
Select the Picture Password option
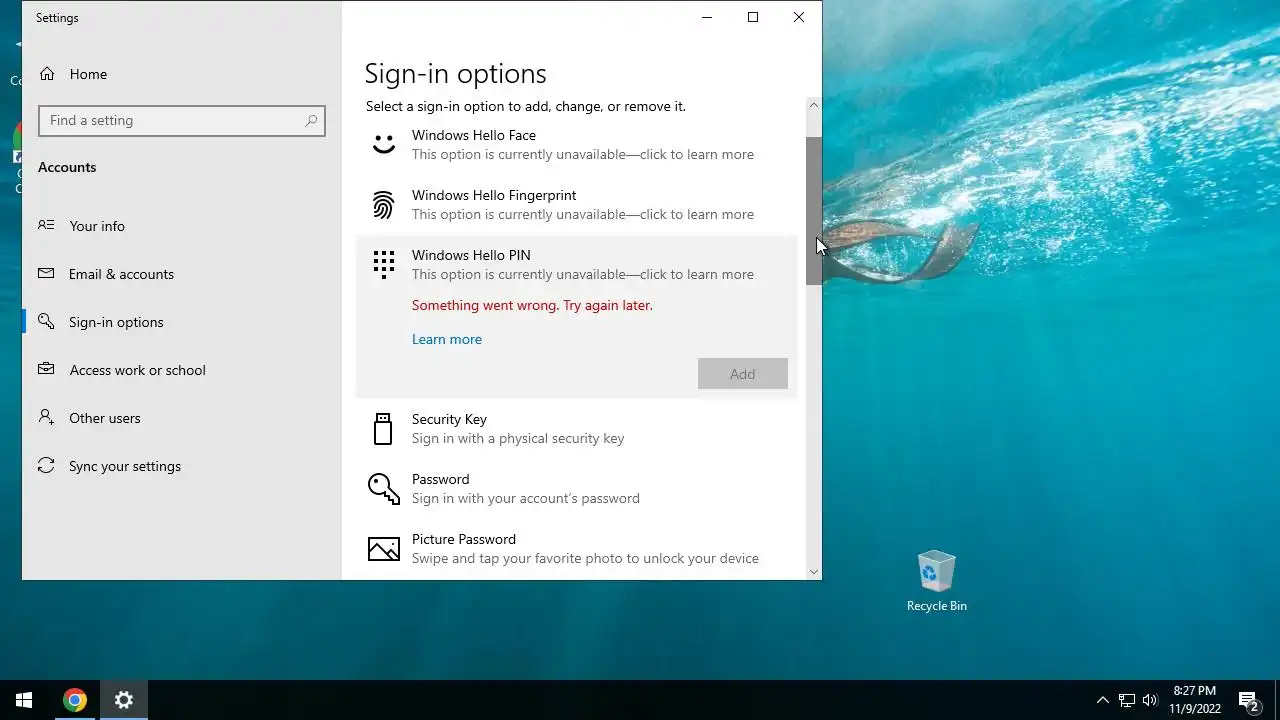point(577,549)
